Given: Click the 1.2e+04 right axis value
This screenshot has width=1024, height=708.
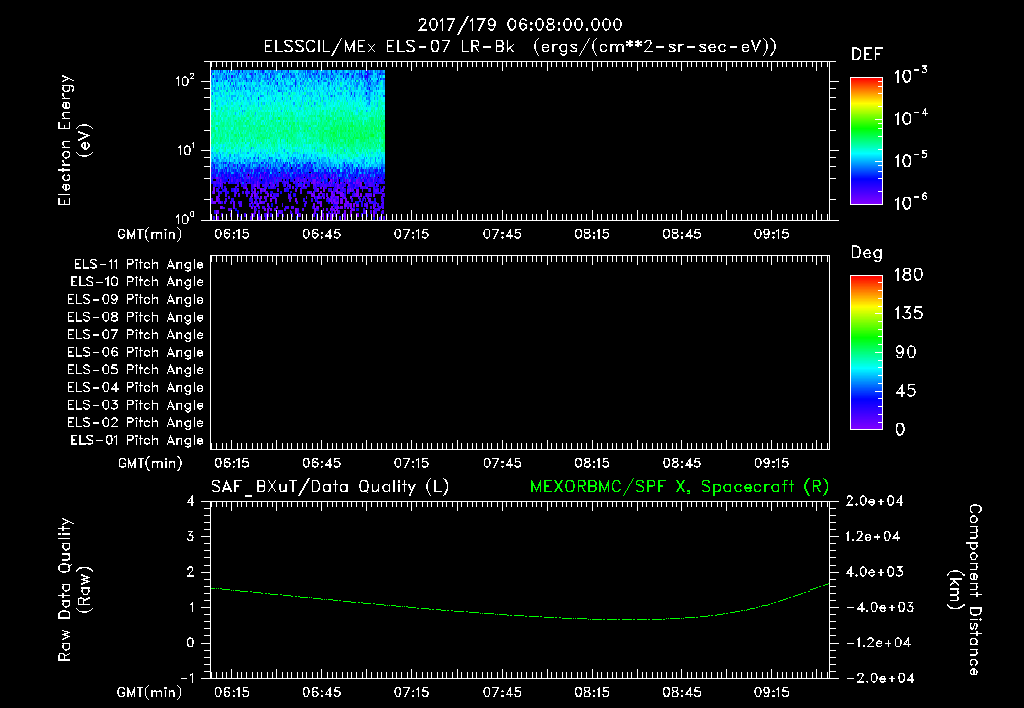Looking at the screenshot, I should [x=874, y=537].
